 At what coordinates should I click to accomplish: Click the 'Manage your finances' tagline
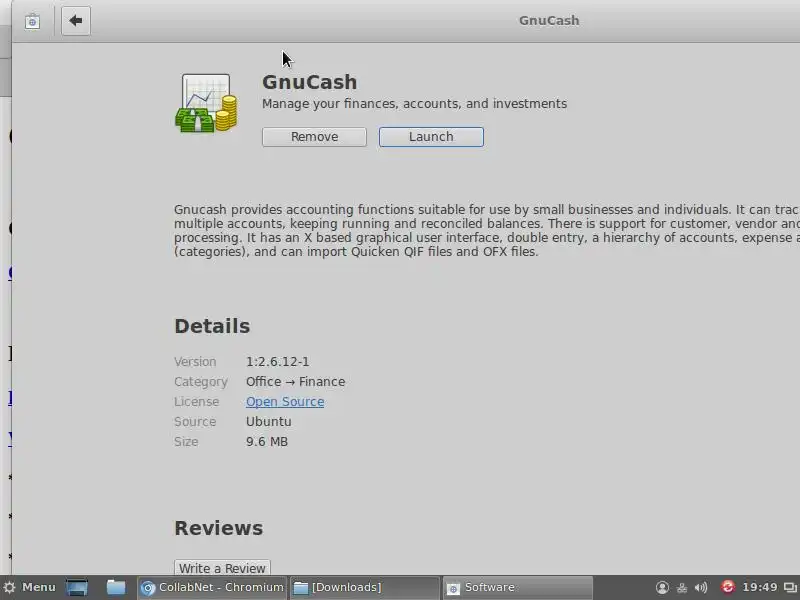coord(414,104)
